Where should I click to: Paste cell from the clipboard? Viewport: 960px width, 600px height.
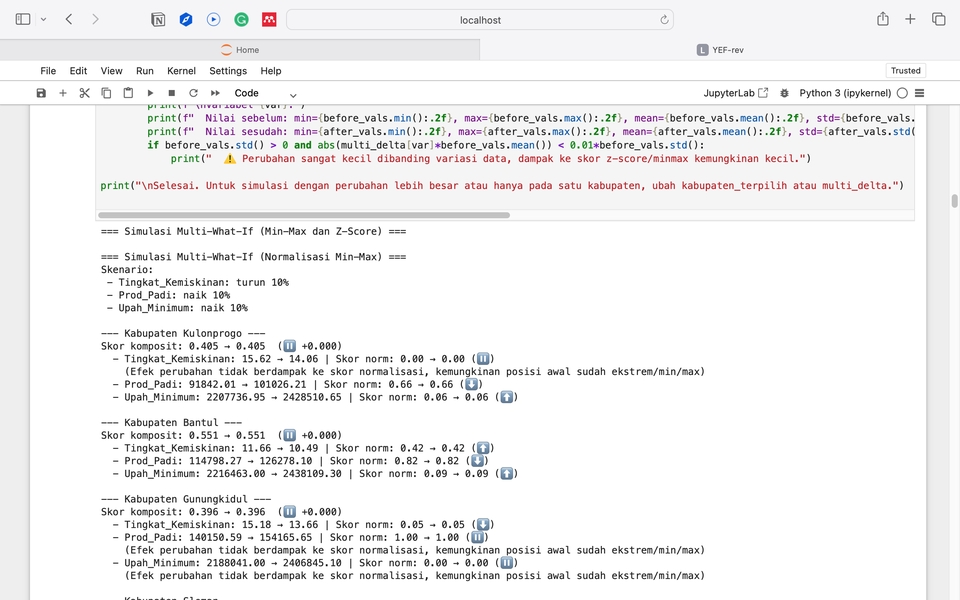click(128, 93)
